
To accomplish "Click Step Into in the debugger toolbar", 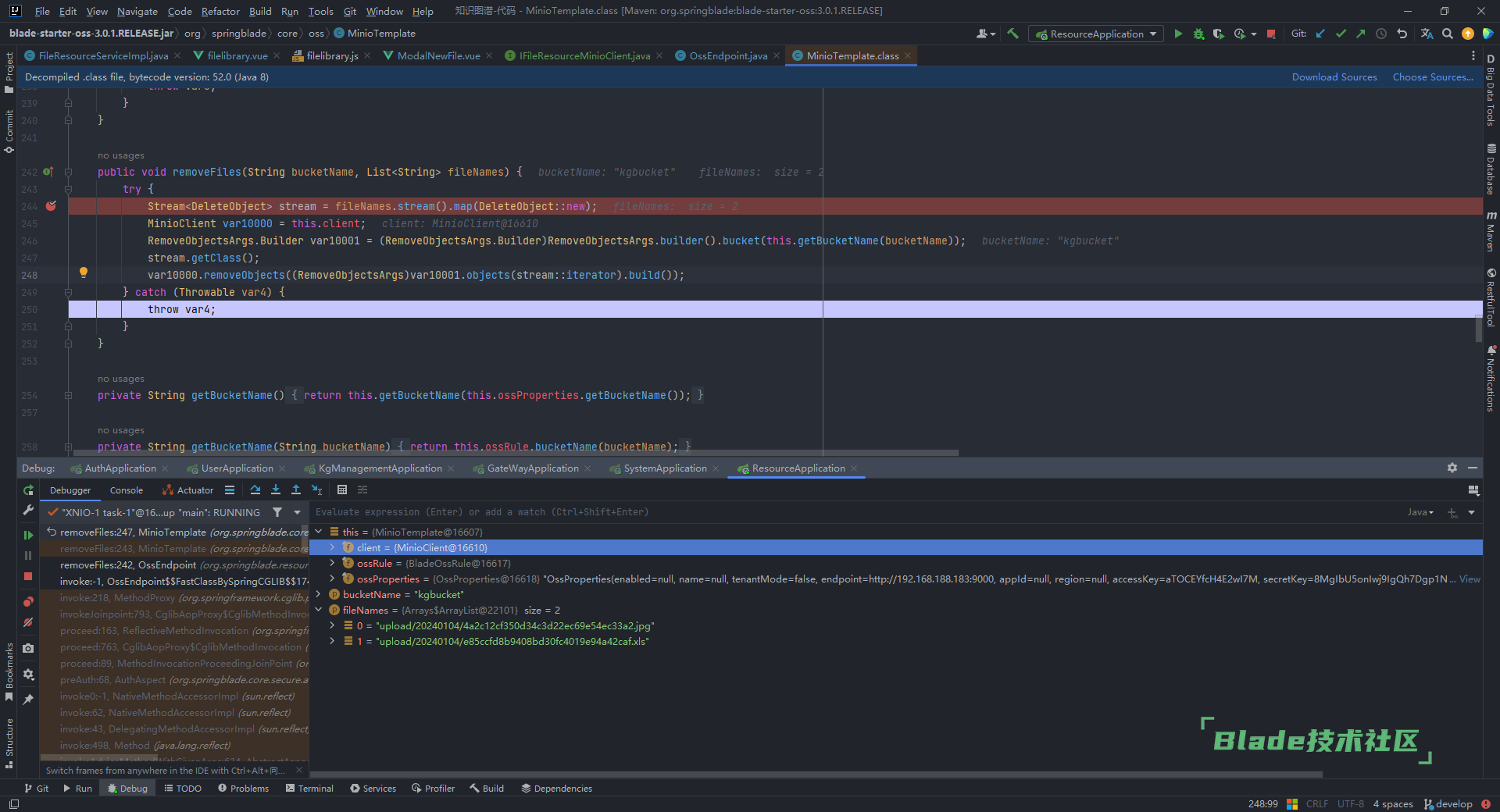I will coord(276,490).
